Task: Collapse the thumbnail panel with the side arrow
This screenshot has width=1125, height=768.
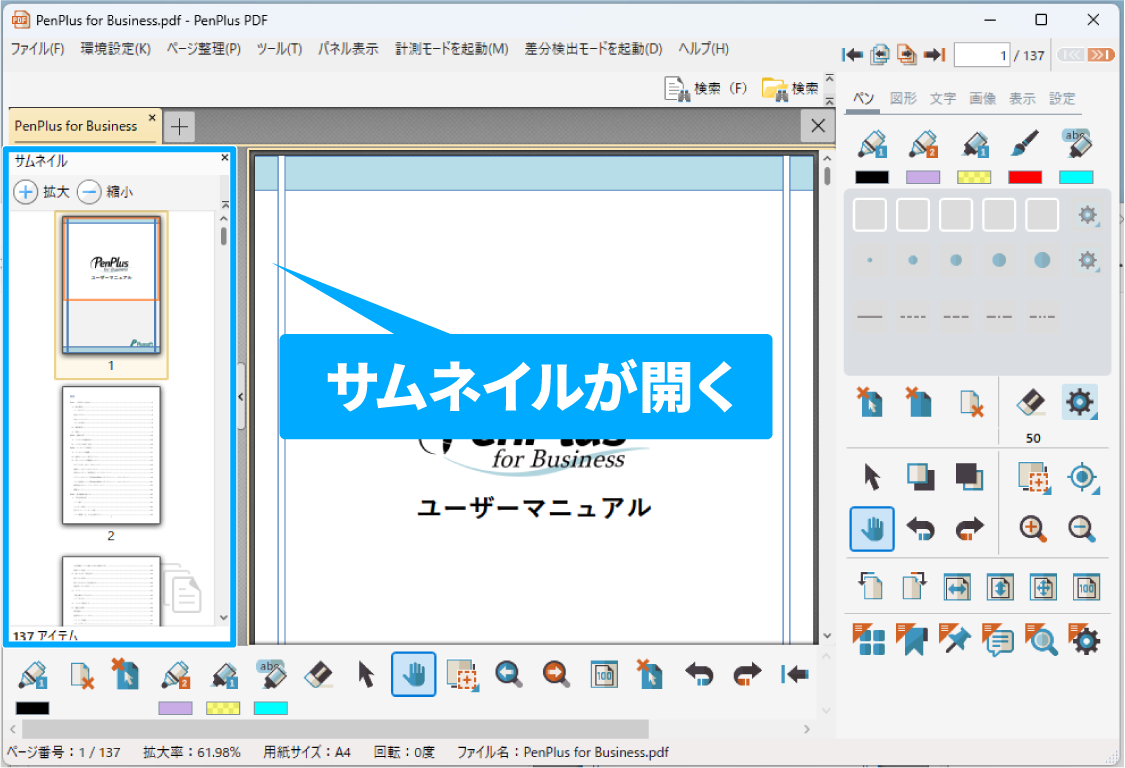Action: click(241, 396)
